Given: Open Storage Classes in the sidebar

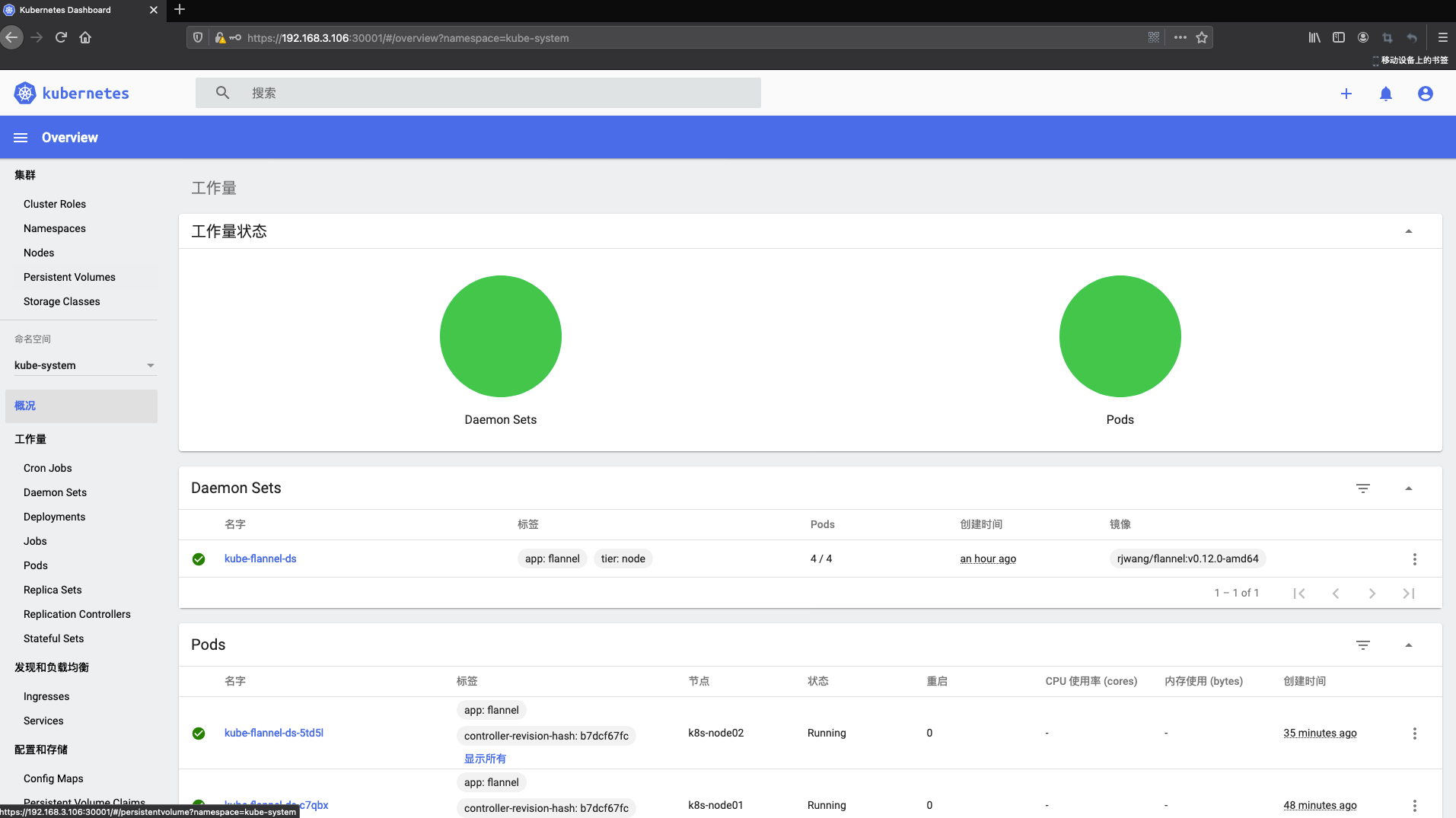Looking at the screenshot, I should 62,301.
